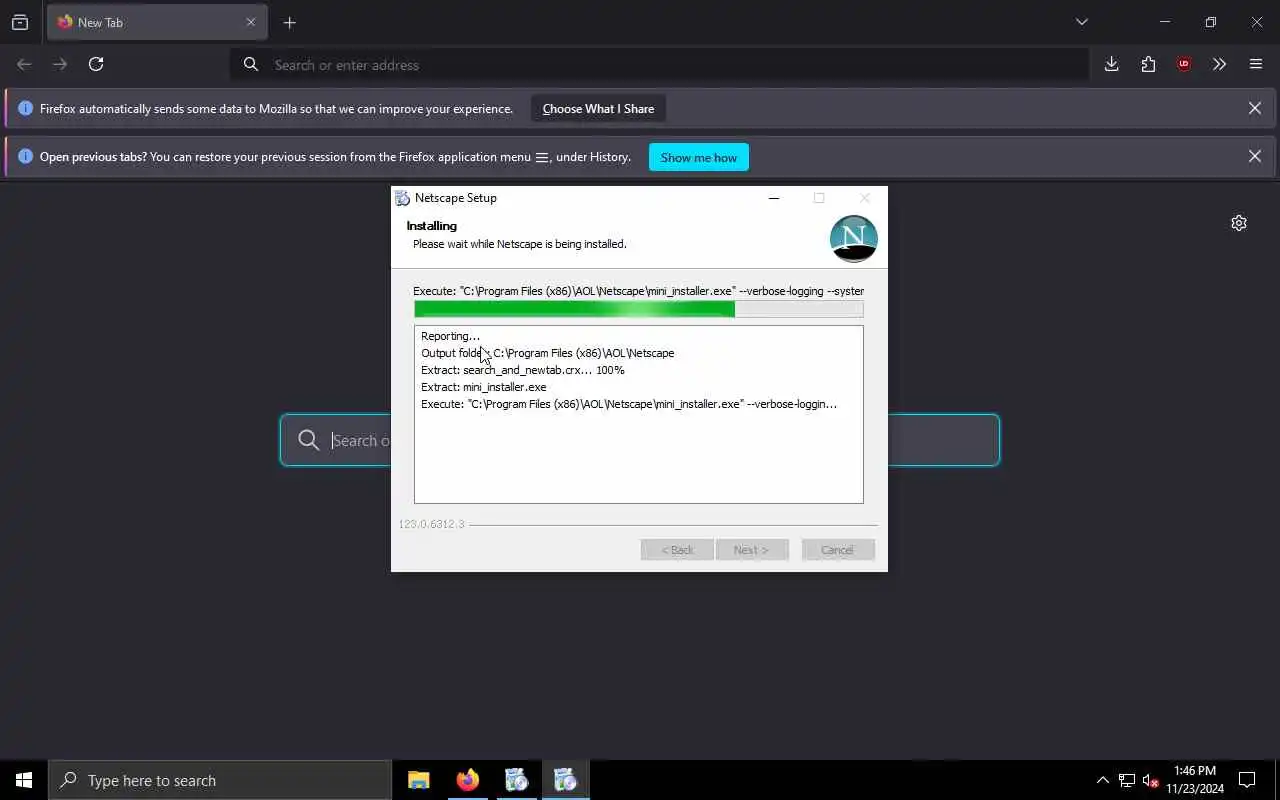The image size is (1280, 800).
Task: Click the info icon on previous tabs notification
Action: (26, 156)
